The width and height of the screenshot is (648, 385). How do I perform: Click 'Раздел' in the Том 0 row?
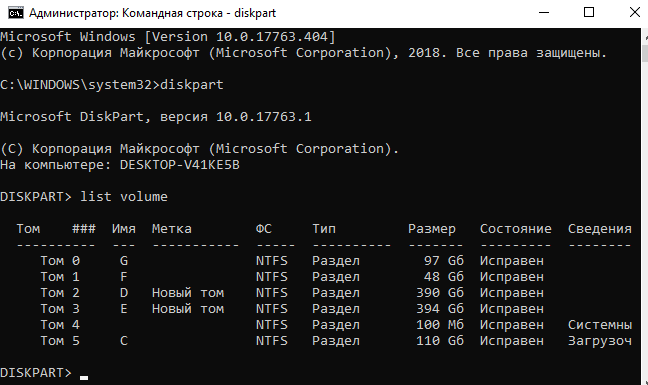click(x=336, y=261)
